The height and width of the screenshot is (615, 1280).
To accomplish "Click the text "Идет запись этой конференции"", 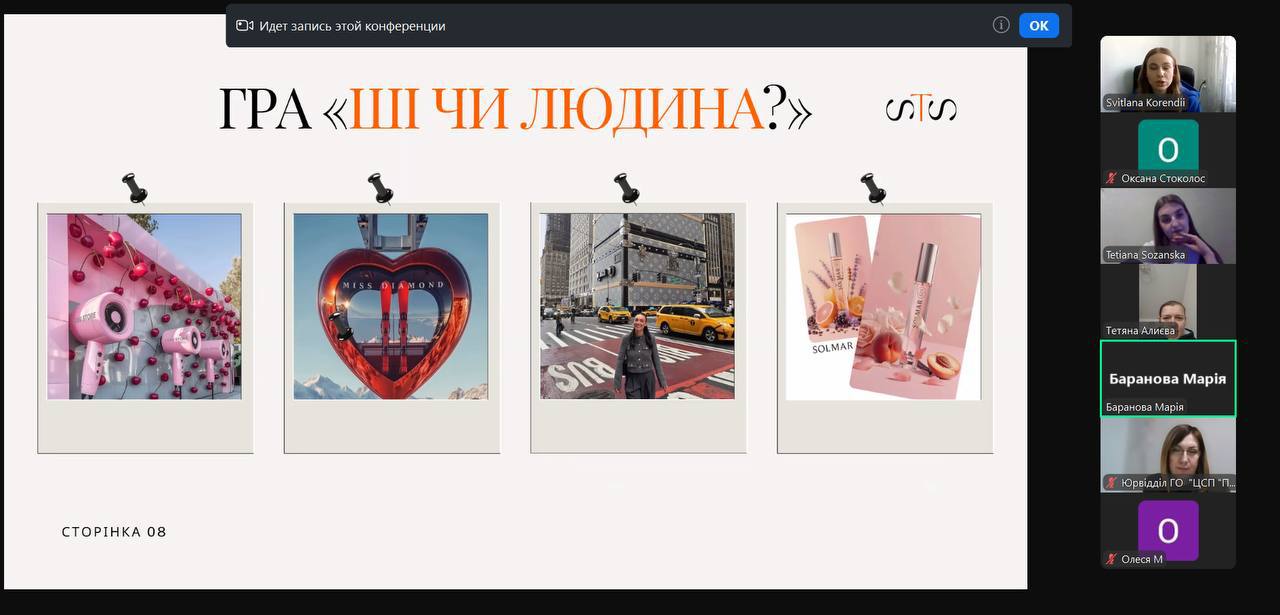I will point(352,26).
